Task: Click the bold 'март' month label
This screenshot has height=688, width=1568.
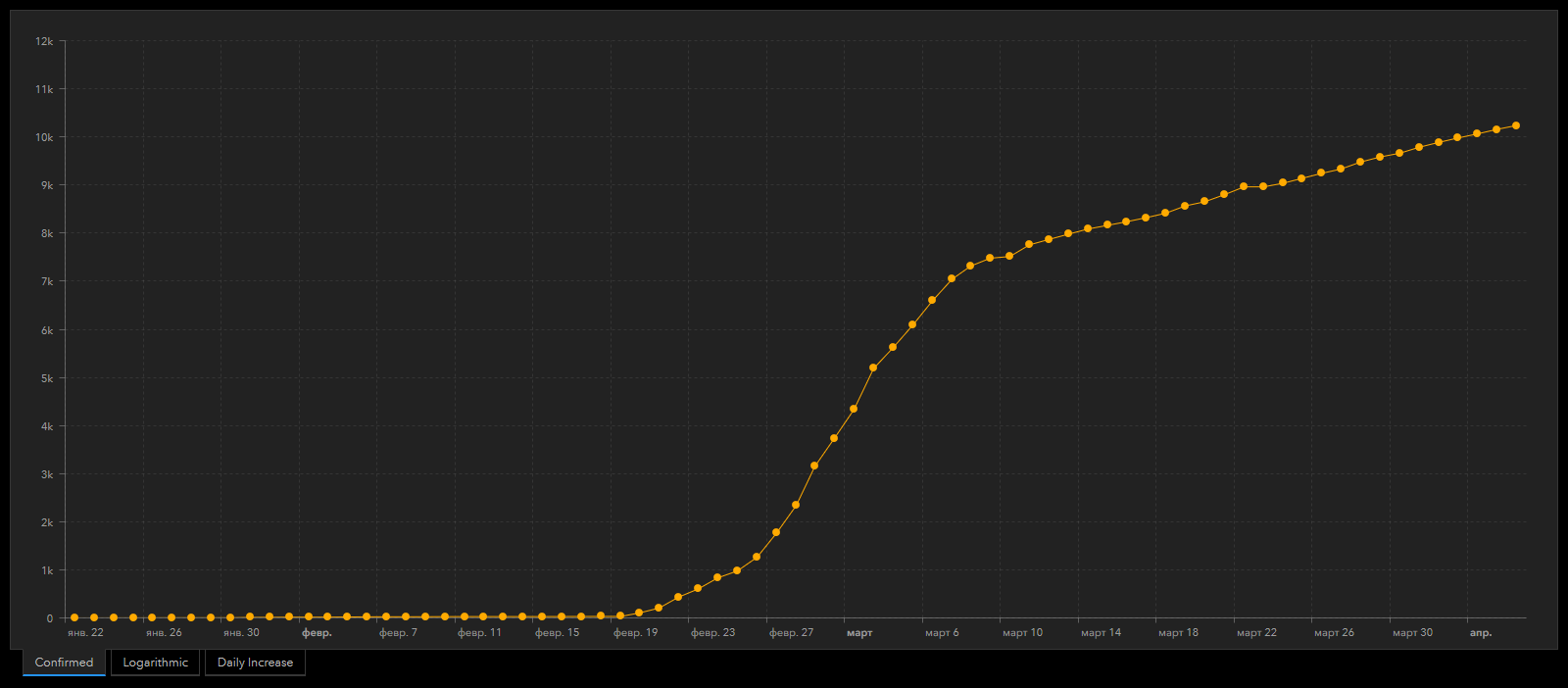Action: pos(859,633)
